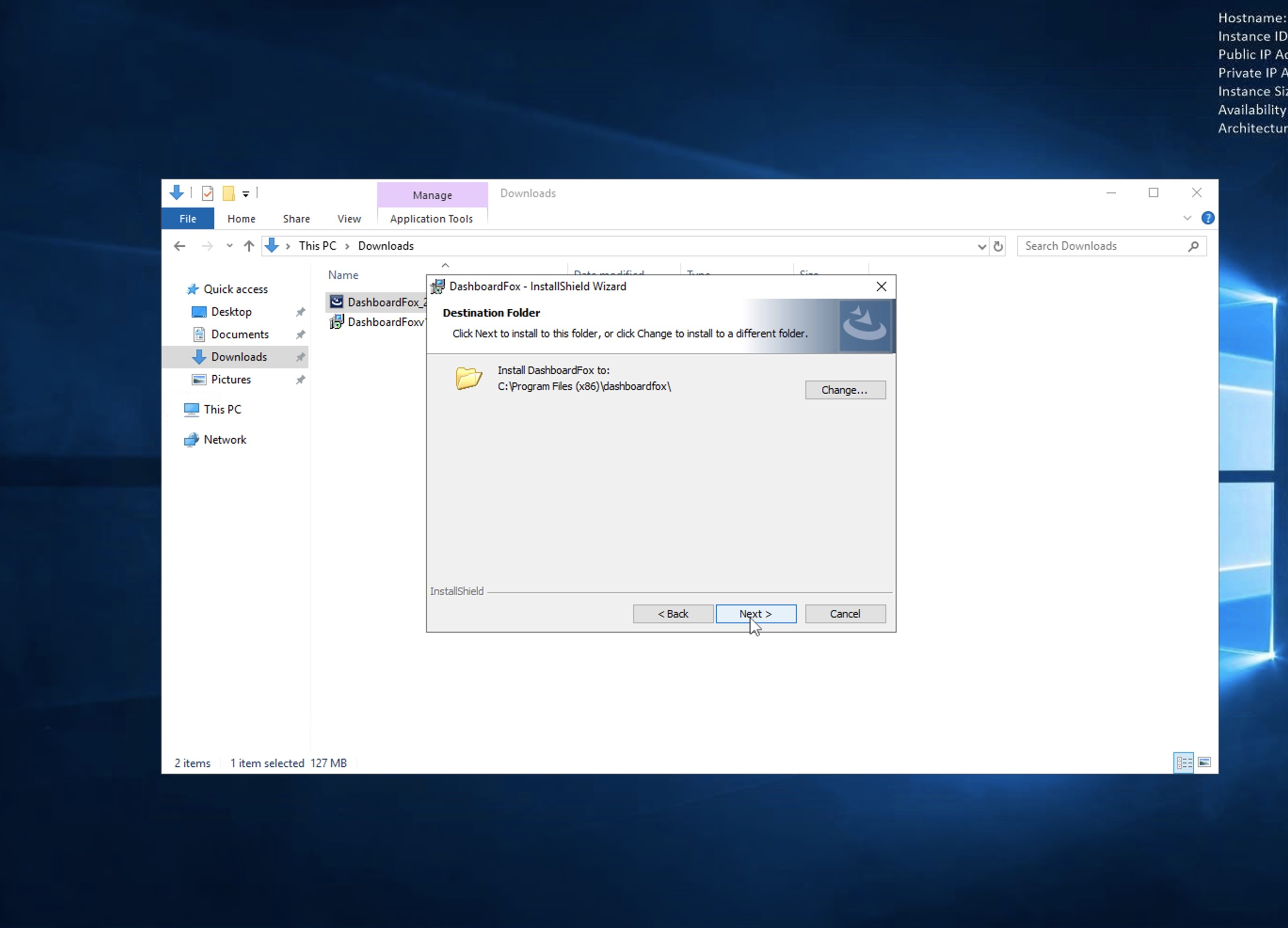The height and width of the screenshot is (928, 1288).
Task: Click the pin icon beside Documents
Action: pyautogui.click(x=300, y=334)
